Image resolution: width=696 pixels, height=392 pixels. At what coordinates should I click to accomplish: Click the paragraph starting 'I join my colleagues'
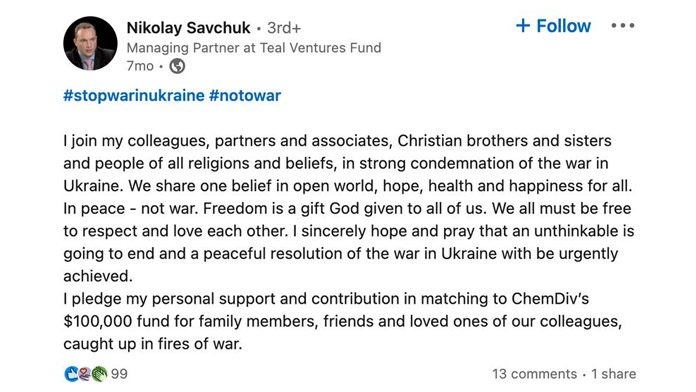click(x=348, y=208)
